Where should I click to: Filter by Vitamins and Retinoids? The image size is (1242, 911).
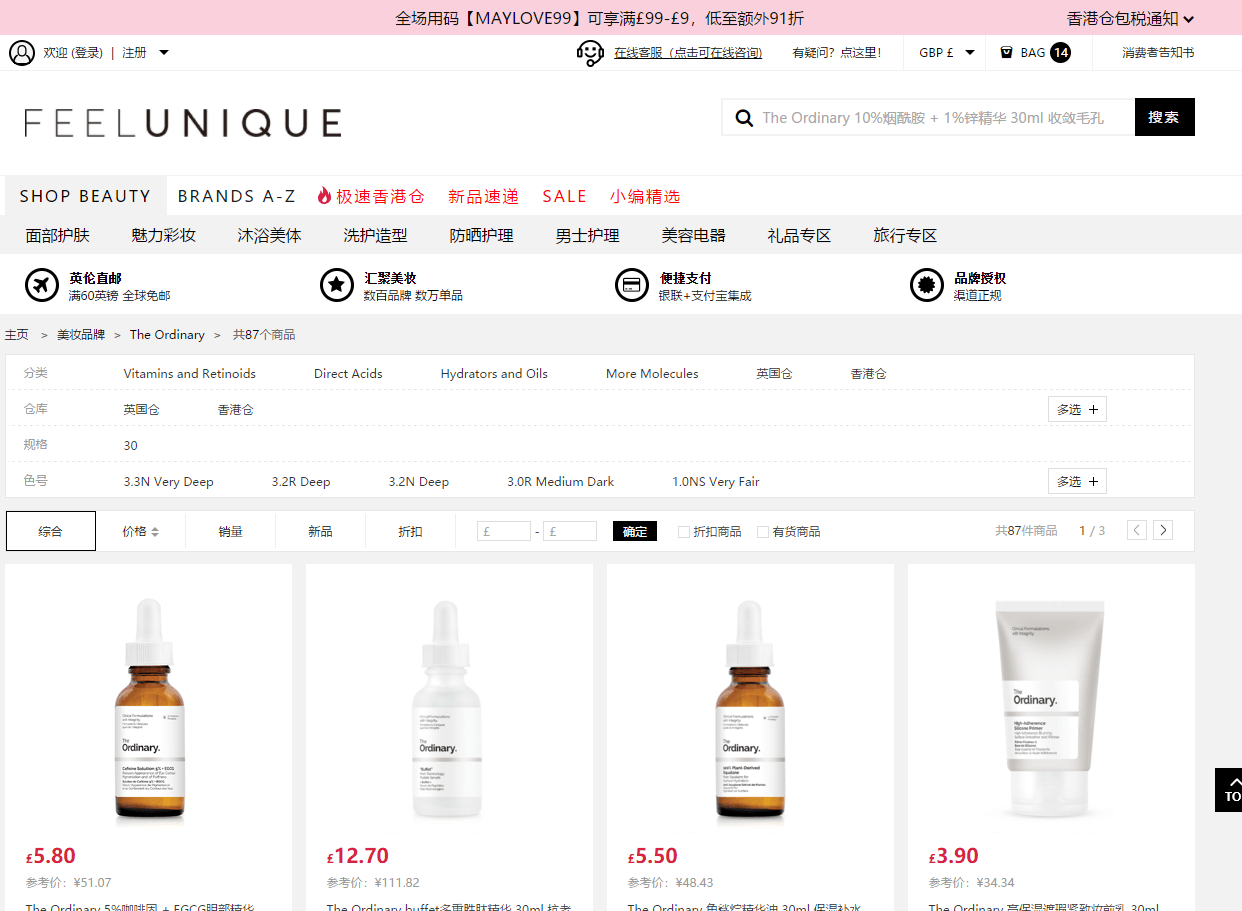[x=190, y=374]
